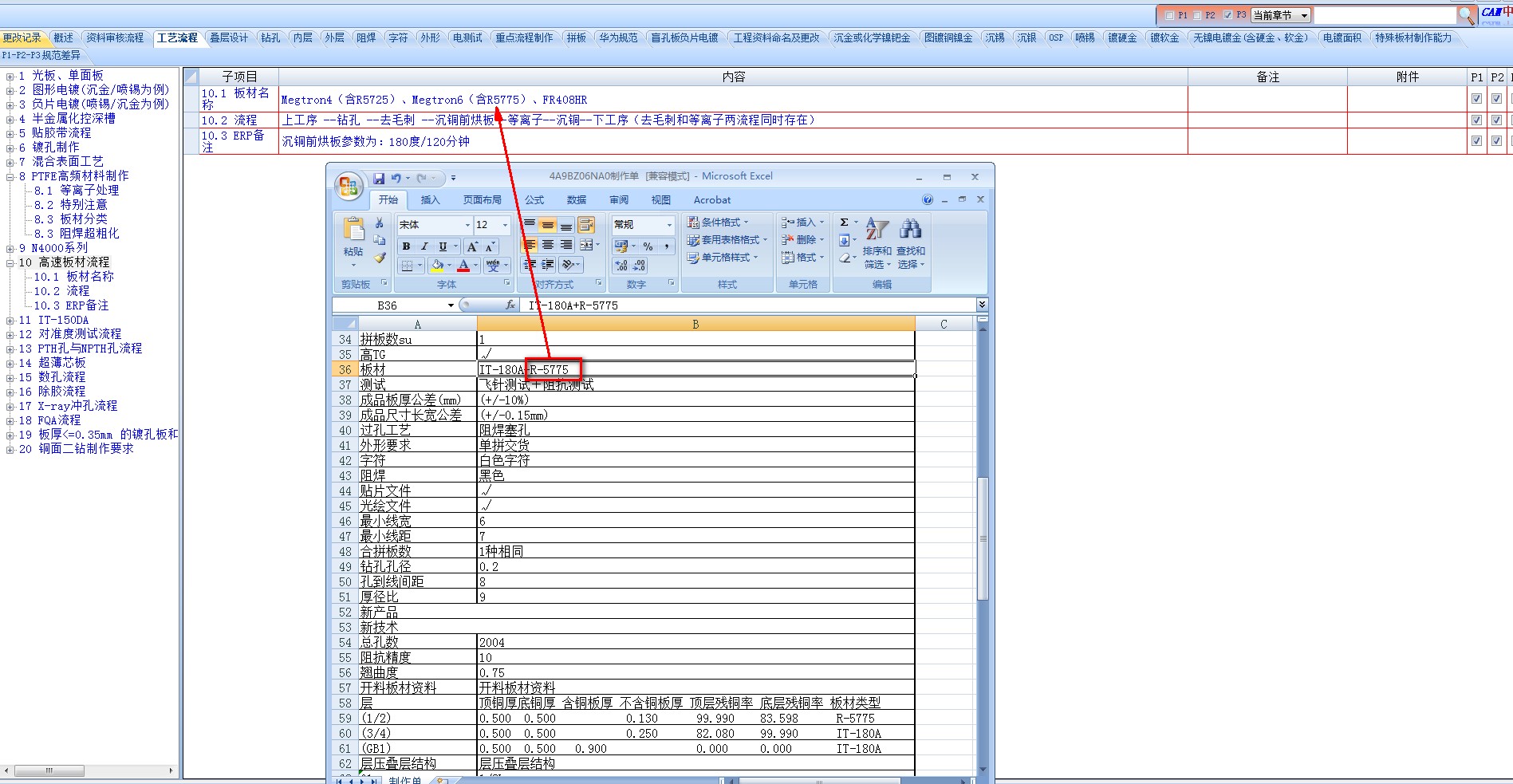Open the 公式 ribbon tab in Excel
1513x784 pixels.
(x=534, y=200)
